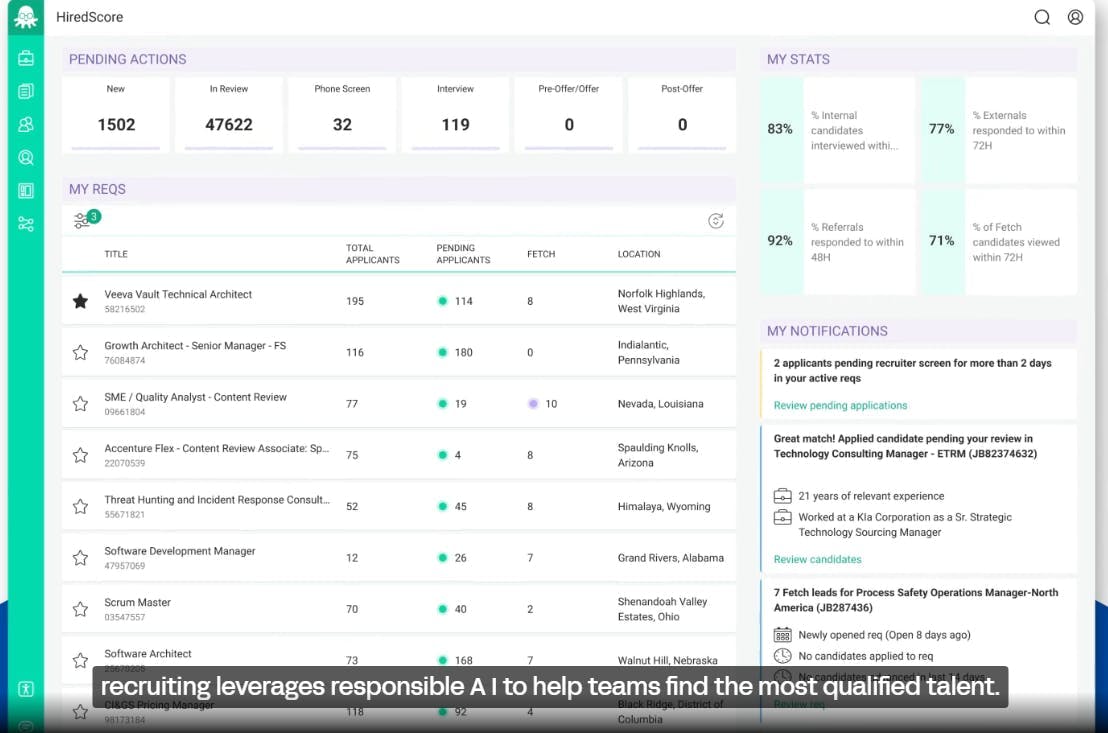Viewport: 1108px width, 733px height.
Task: Sort by Pending Applicants column header
Action: click(463, 254)
